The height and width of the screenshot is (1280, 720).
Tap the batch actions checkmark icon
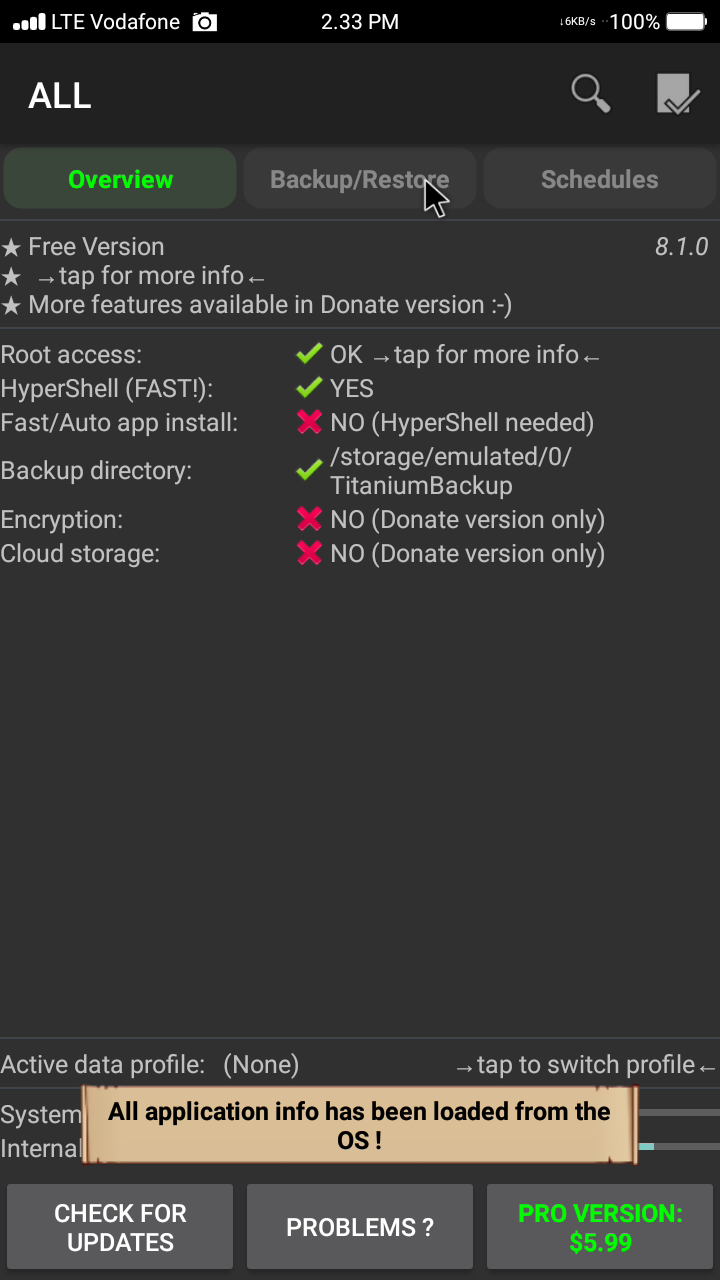pos(678,95)
